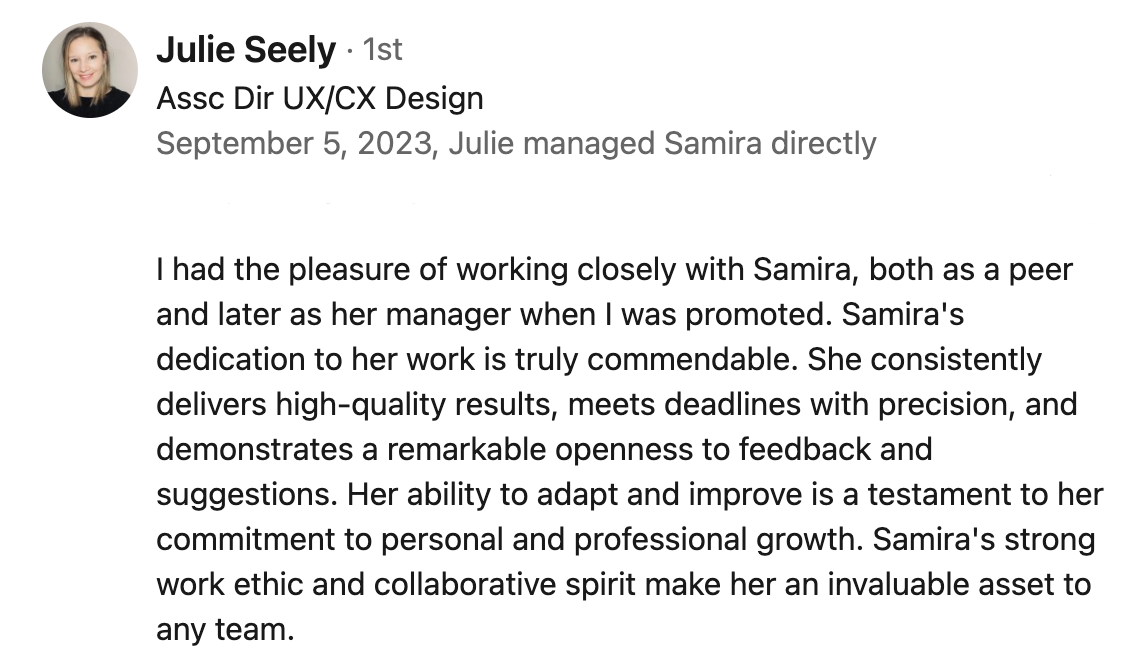This screenshot has width=1144, height=670.
Task: Open Julie Seely's profile photo
Action: (90, 70)
